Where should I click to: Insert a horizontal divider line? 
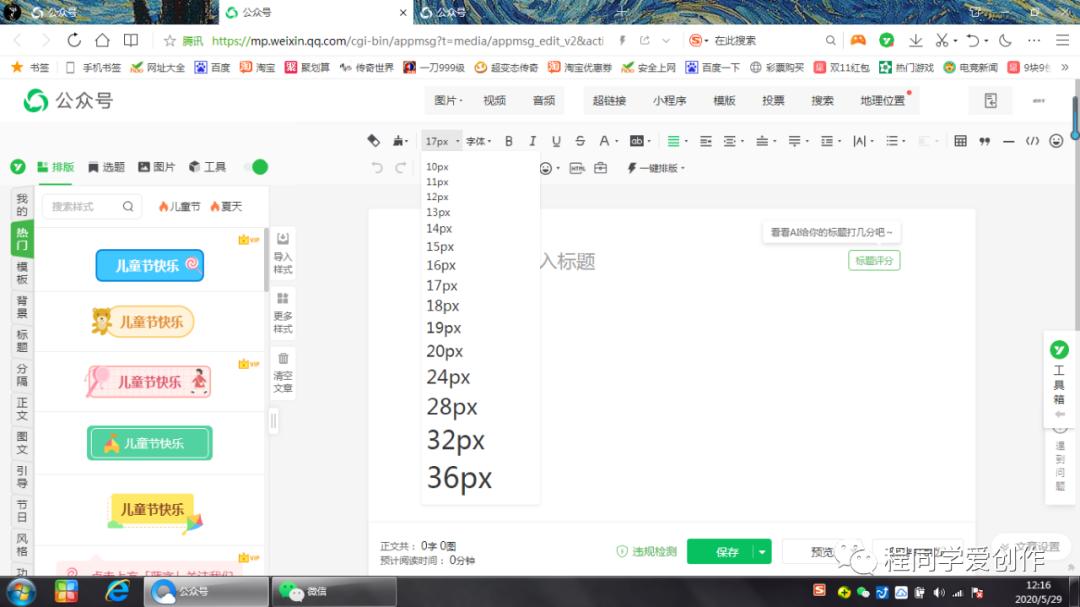point(1009,141)
